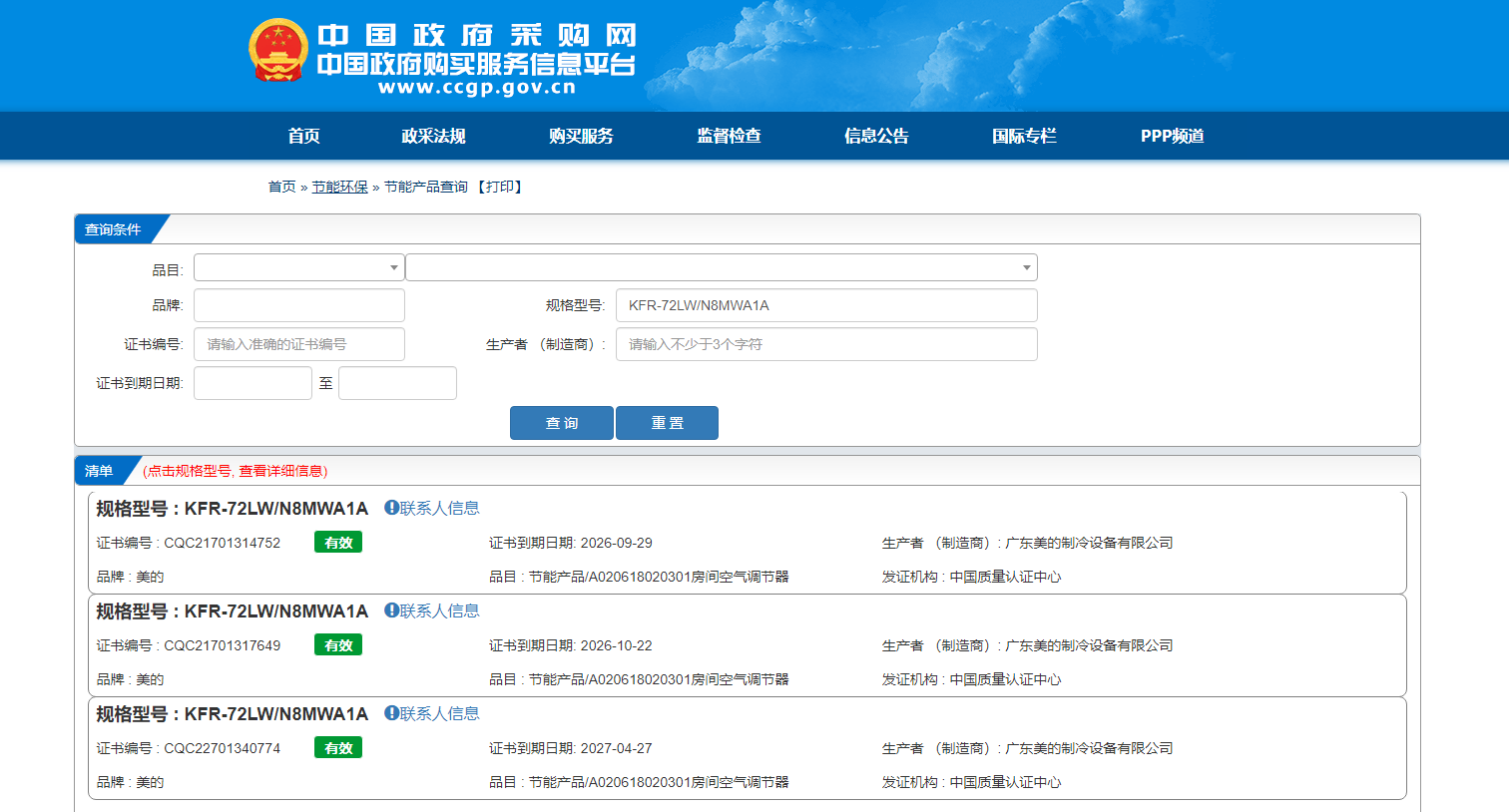Click www.ccgp.gov.cn text in header
Screen dimensions: 1509x812
click(477, 88)
